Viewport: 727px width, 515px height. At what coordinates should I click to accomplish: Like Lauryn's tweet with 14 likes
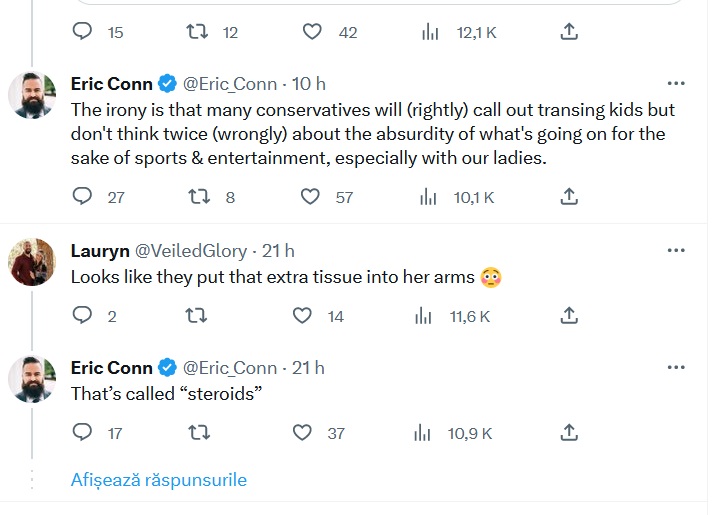(x=303, y=316)
